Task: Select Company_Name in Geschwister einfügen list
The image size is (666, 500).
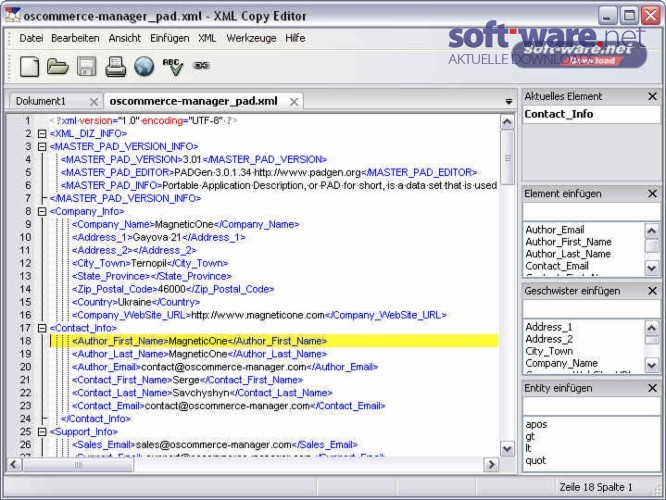Action: (x=562, y=363)
